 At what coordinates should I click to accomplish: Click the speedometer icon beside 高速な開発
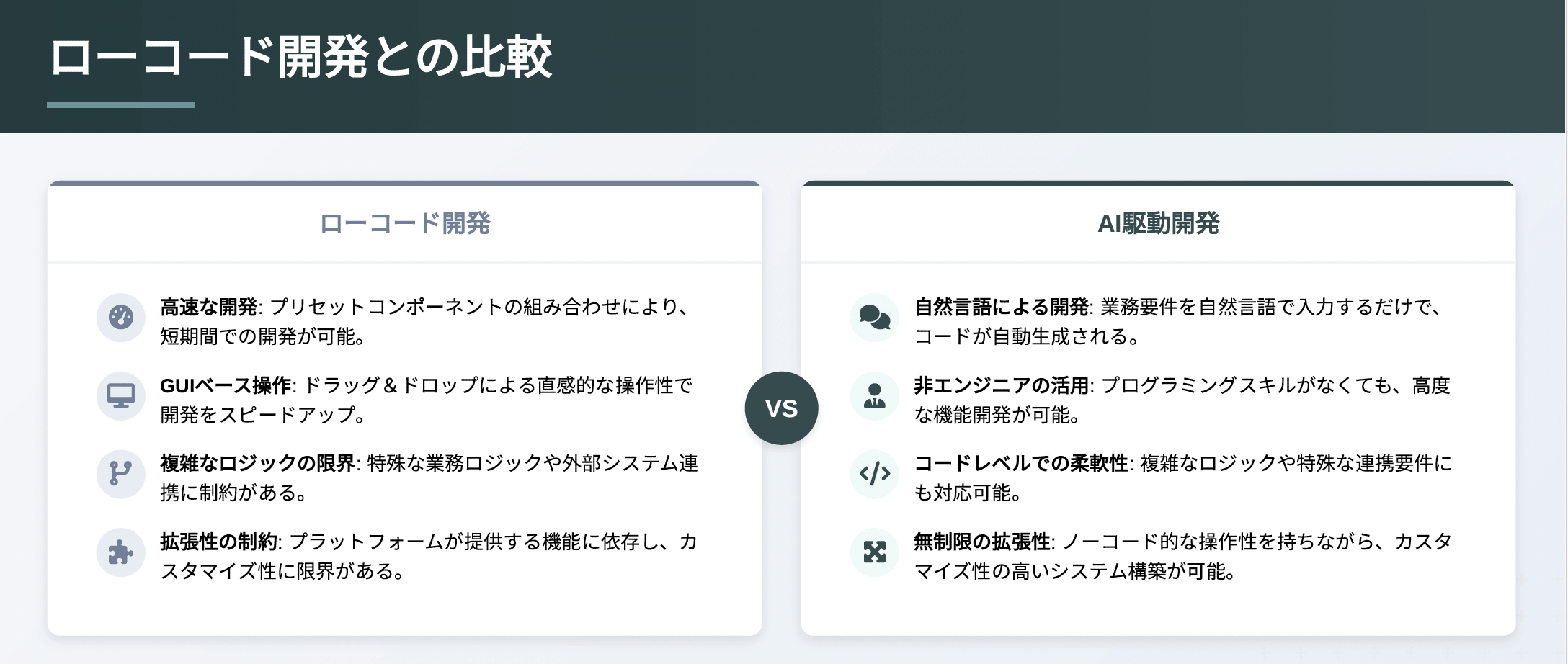(121, 317)
